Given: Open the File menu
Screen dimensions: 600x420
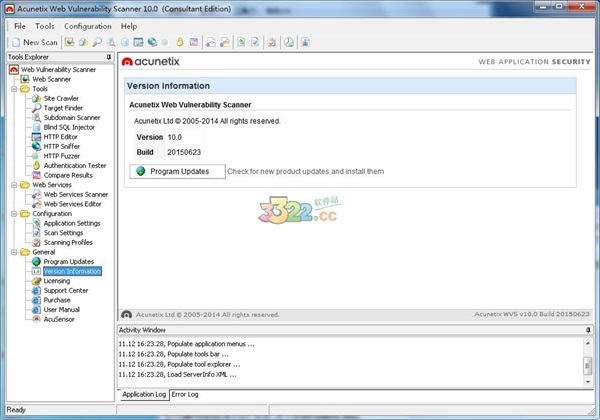Looking at the screenshot, I should click(x=20, y=26).
